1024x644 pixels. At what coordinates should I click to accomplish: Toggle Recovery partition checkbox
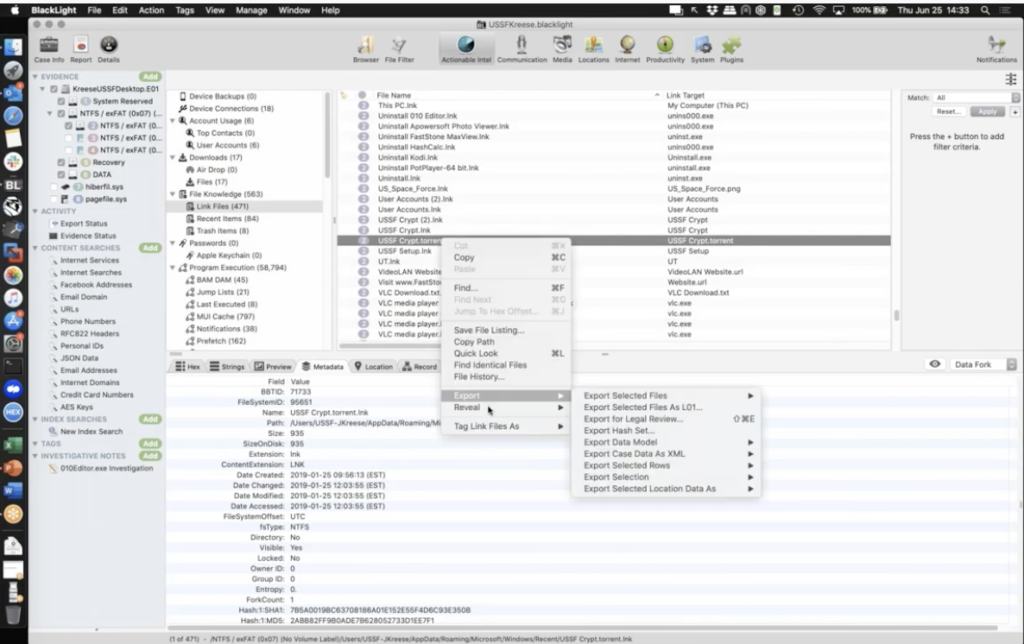click(61, 162)
